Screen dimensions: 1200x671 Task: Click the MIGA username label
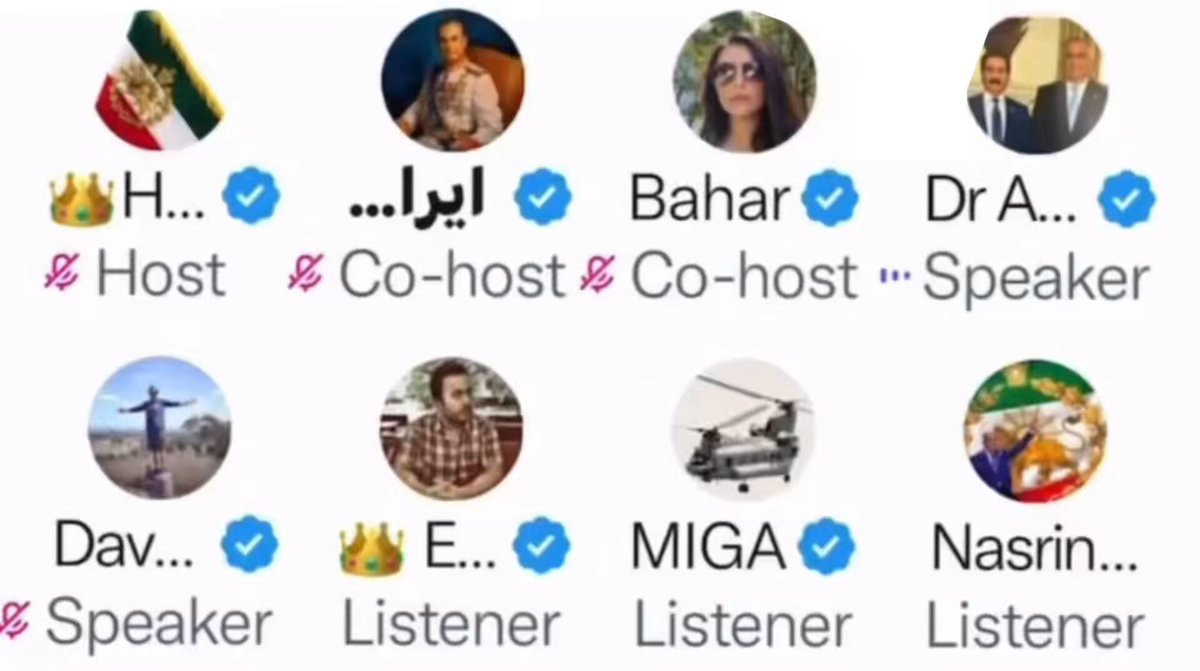710,547
